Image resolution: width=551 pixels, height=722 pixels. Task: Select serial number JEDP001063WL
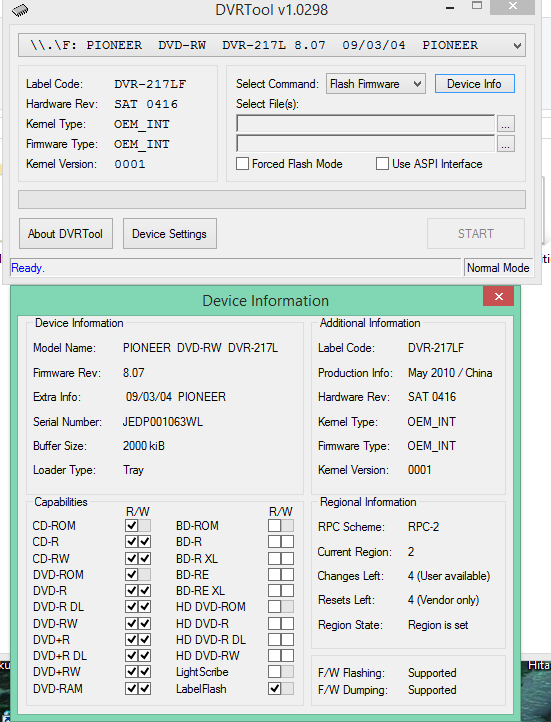[x=162, y=422]
